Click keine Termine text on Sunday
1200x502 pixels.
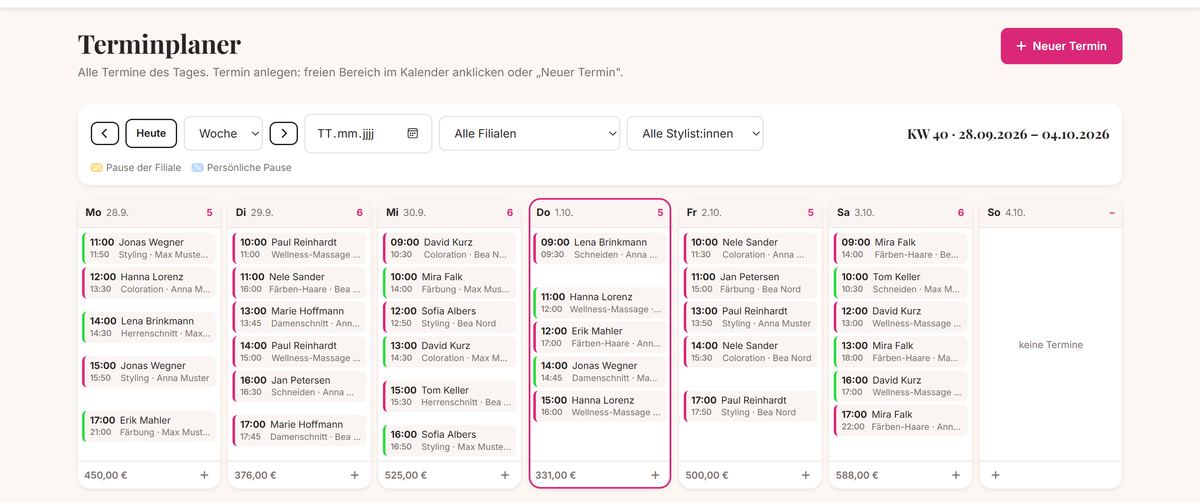click(1051, 345)
